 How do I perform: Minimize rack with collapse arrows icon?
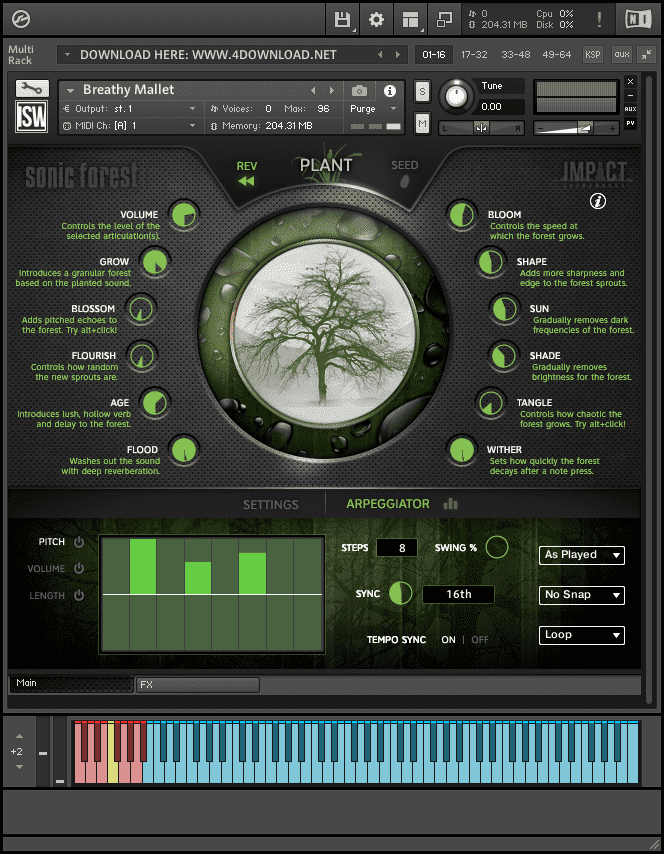click(x=646, y=54)
